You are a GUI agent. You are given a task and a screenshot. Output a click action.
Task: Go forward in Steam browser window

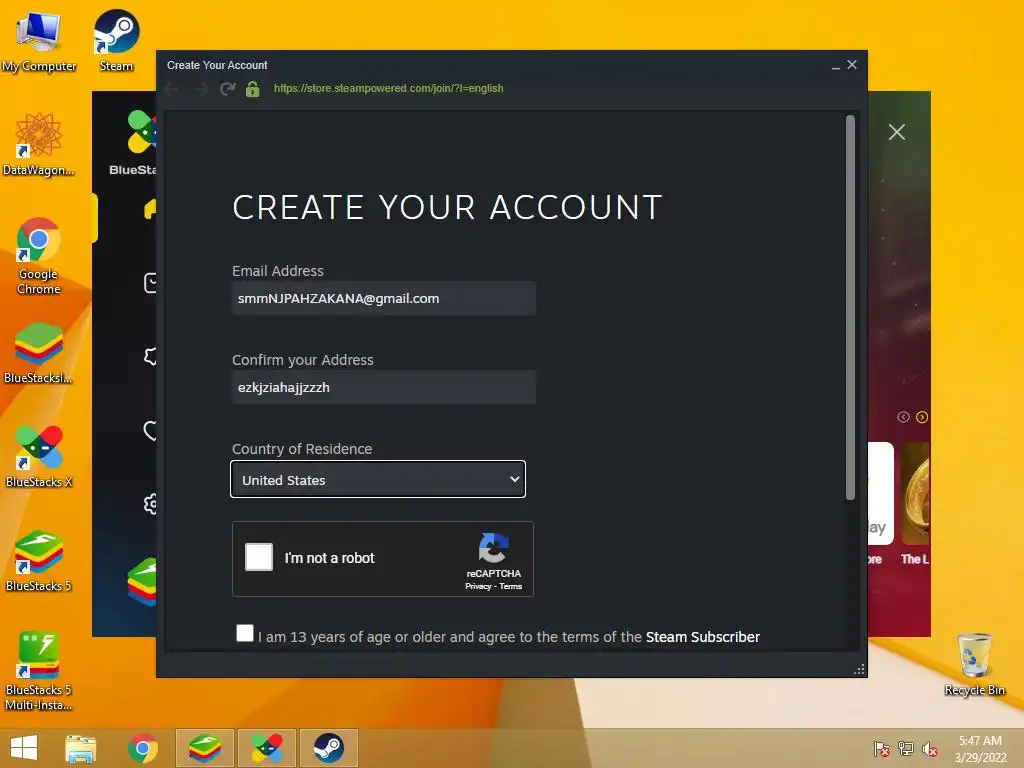pyautogui.click(x=200, y=89)
